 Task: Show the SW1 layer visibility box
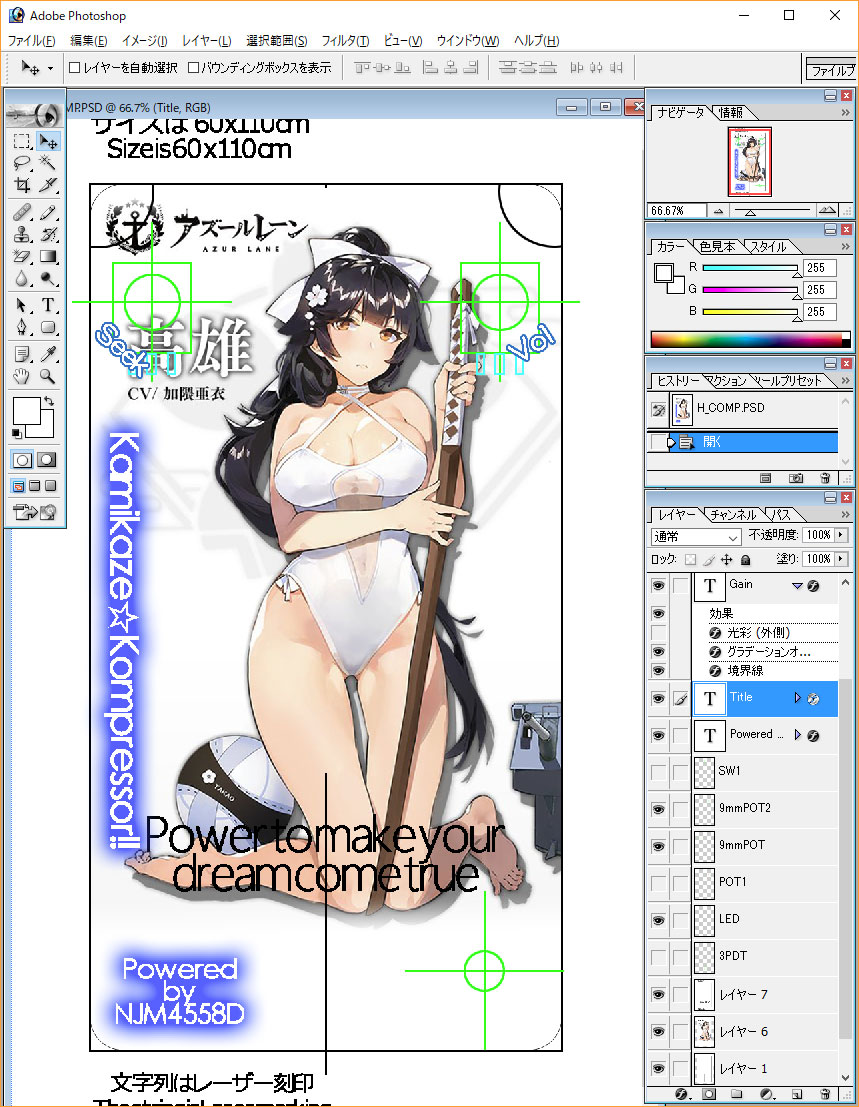pos(659,772)
